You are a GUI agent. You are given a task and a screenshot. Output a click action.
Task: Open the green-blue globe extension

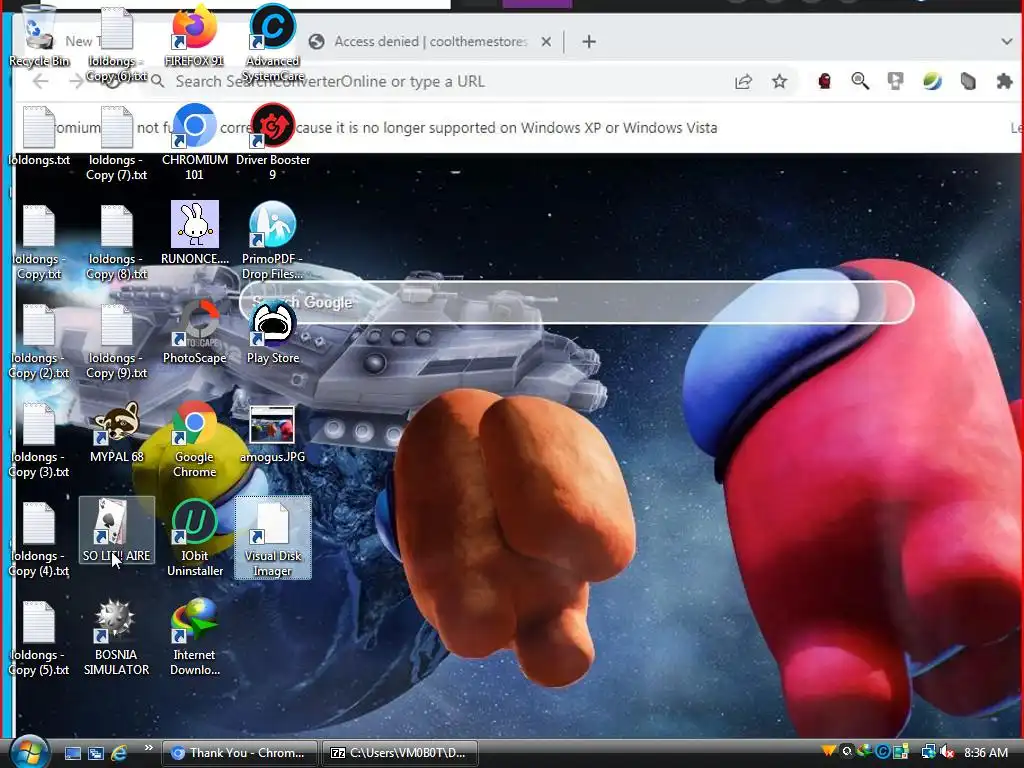(x=932, y=81)
